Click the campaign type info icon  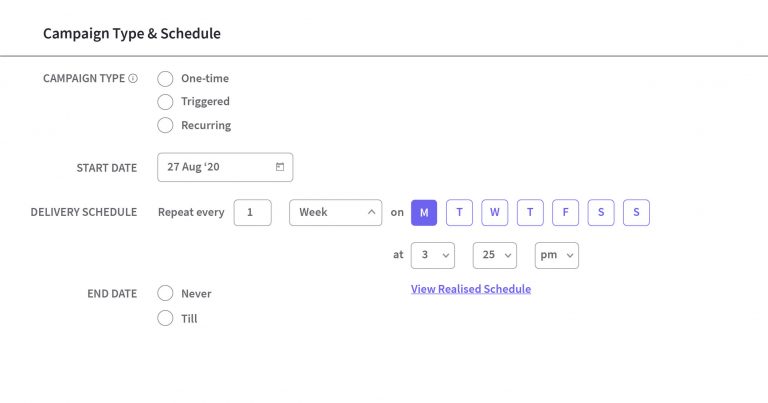(x=133, y=78)
